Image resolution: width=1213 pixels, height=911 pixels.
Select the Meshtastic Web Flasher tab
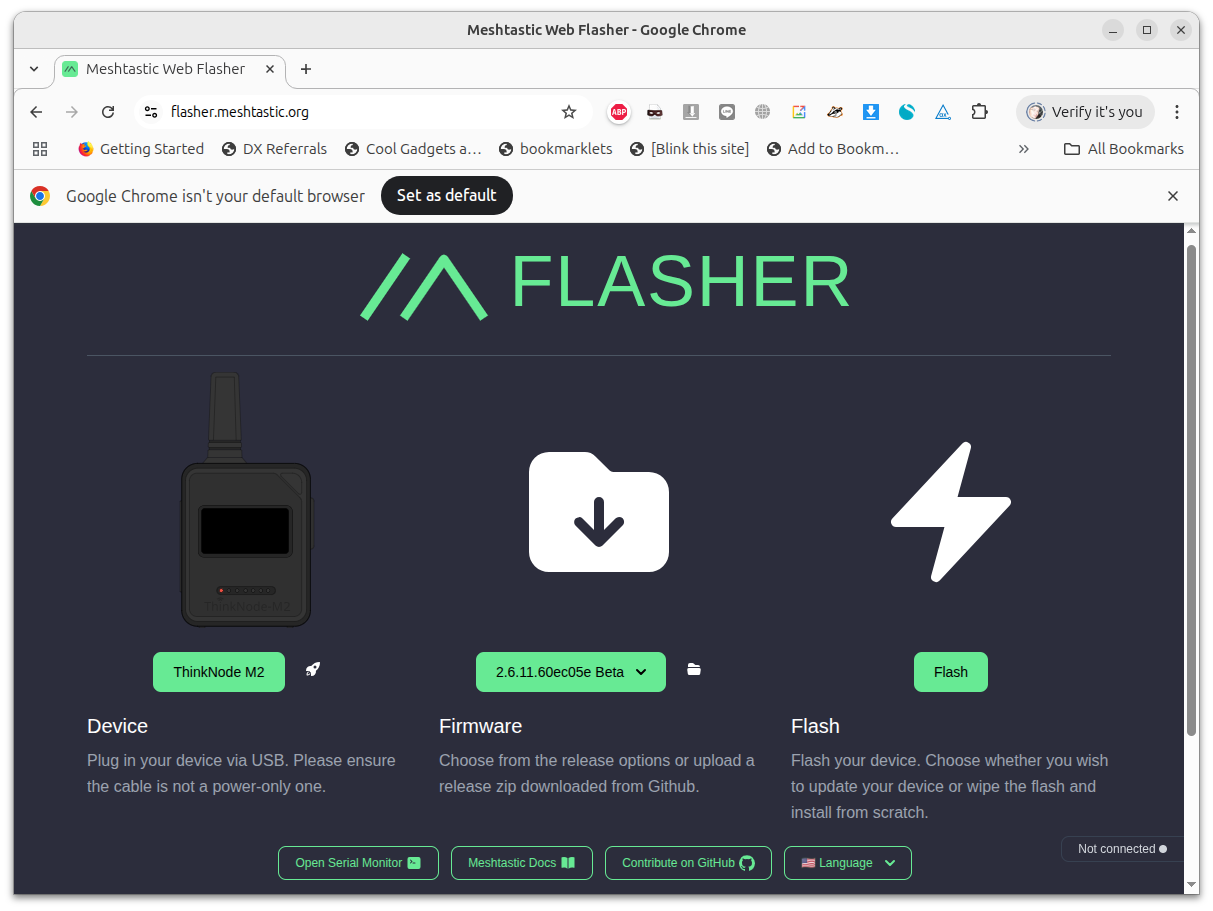pos(170,69)
